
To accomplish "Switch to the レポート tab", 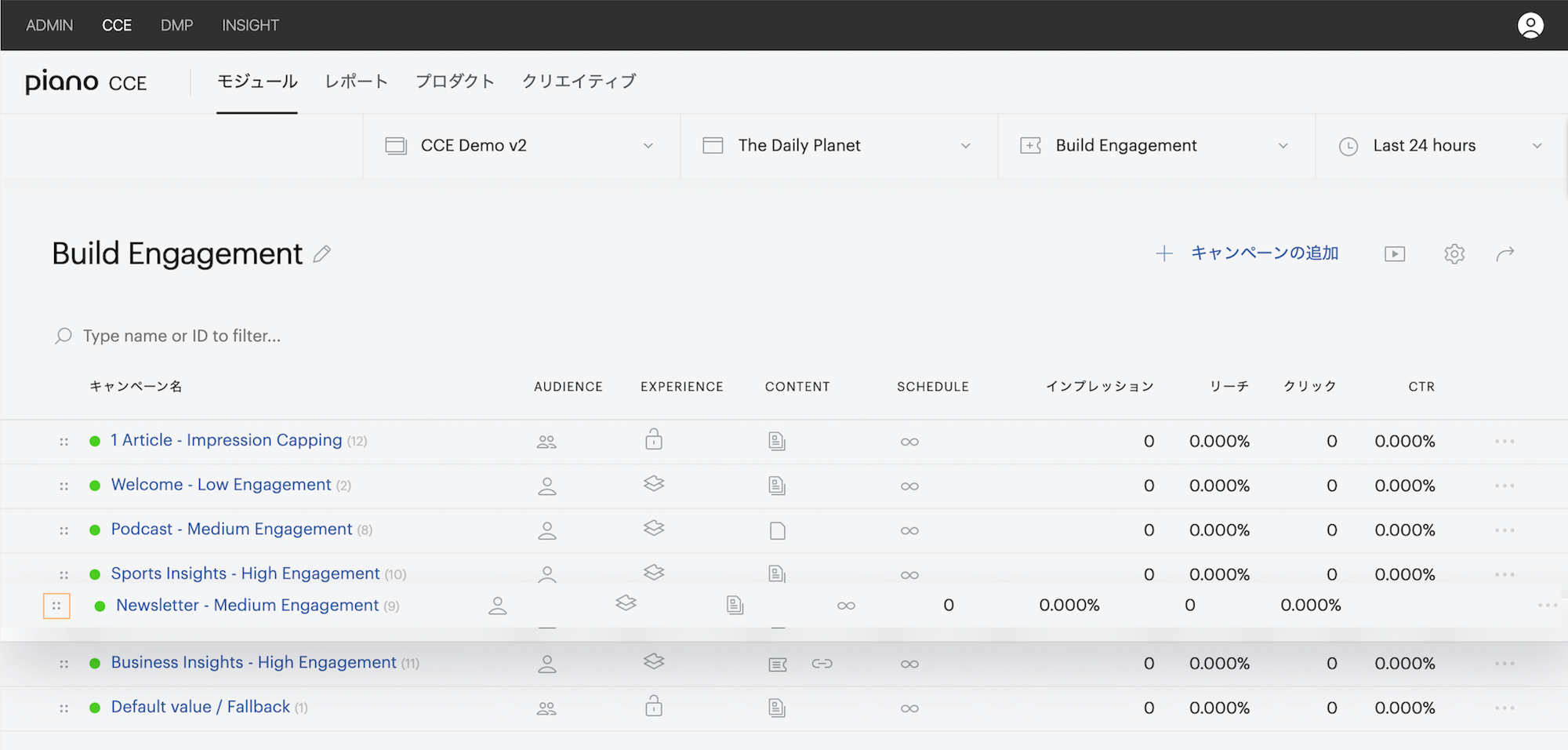I will [357, 82].
